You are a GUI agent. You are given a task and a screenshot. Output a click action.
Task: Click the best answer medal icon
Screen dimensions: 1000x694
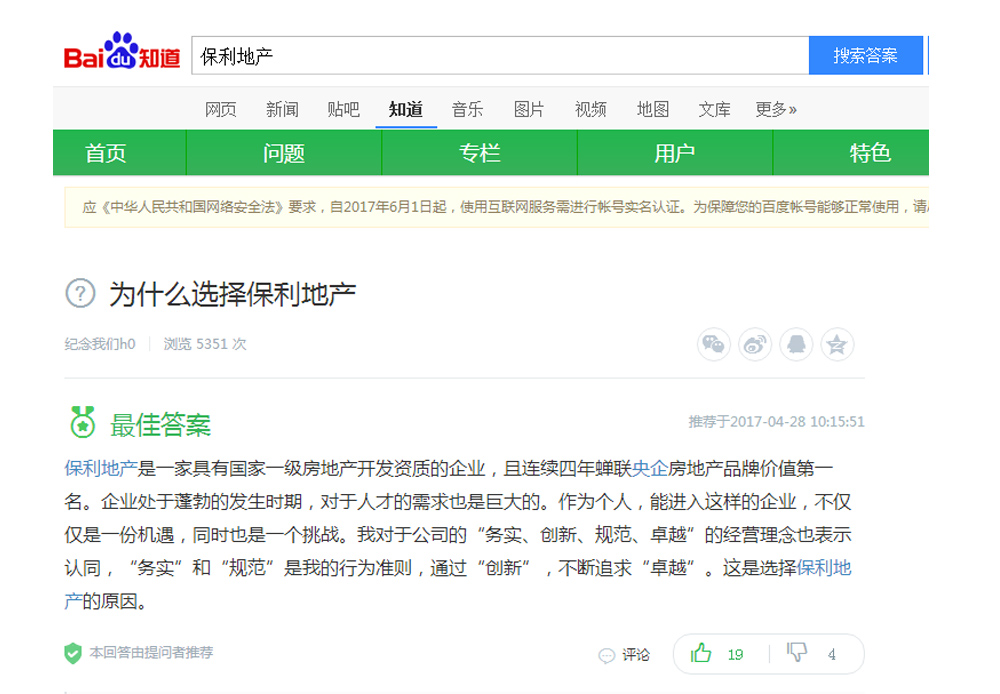82,422
